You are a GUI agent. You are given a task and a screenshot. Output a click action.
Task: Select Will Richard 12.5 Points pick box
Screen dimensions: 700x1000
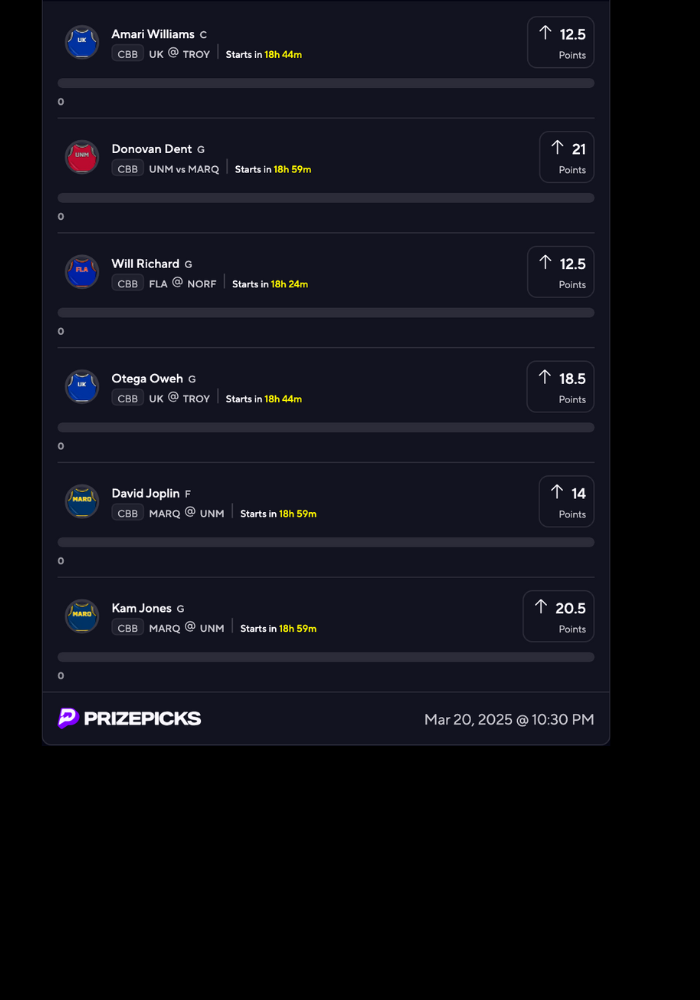pos(561,272)
